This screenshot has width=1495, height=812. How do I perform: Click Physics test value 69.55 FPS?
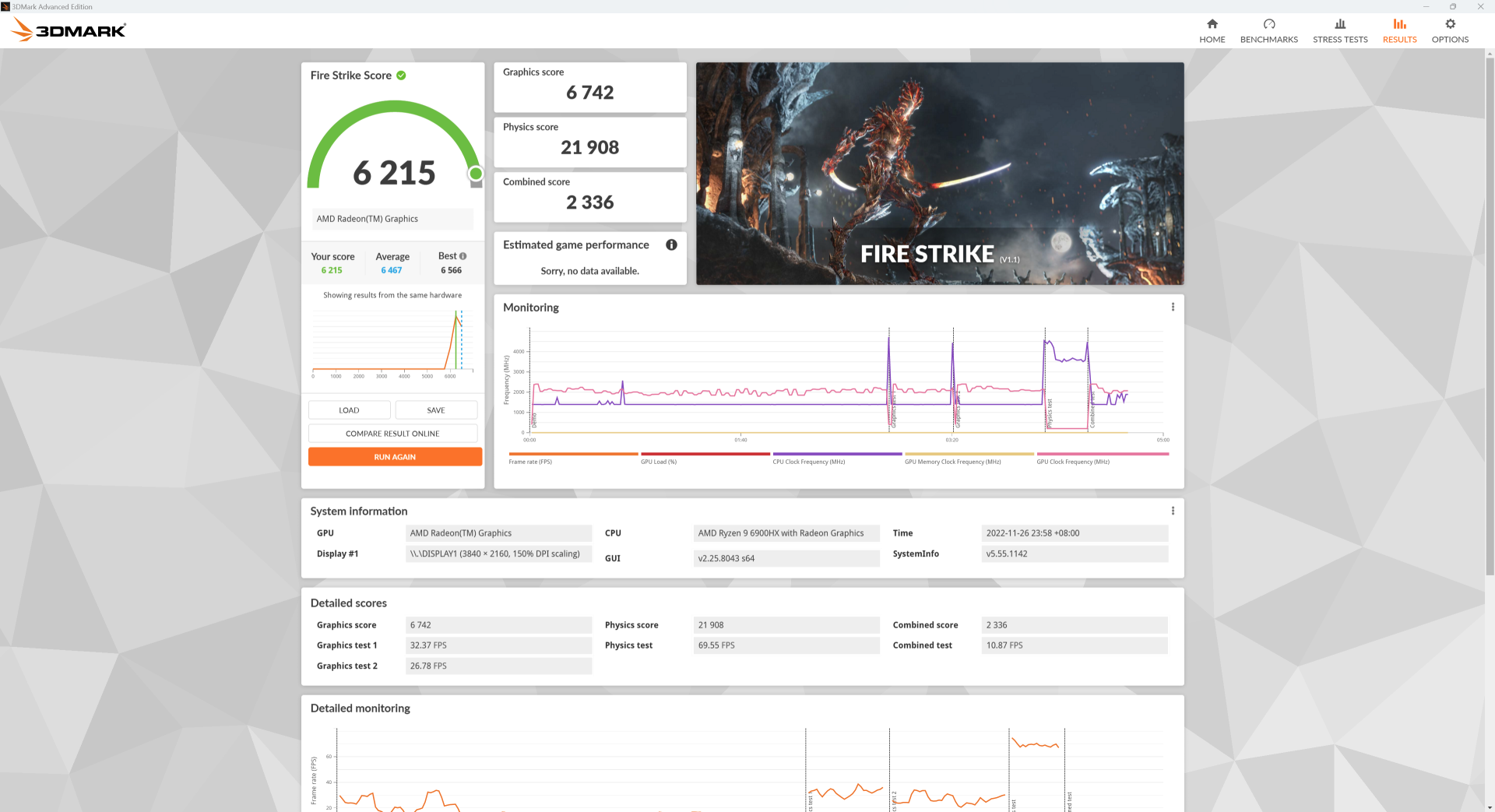click(786, 645)
